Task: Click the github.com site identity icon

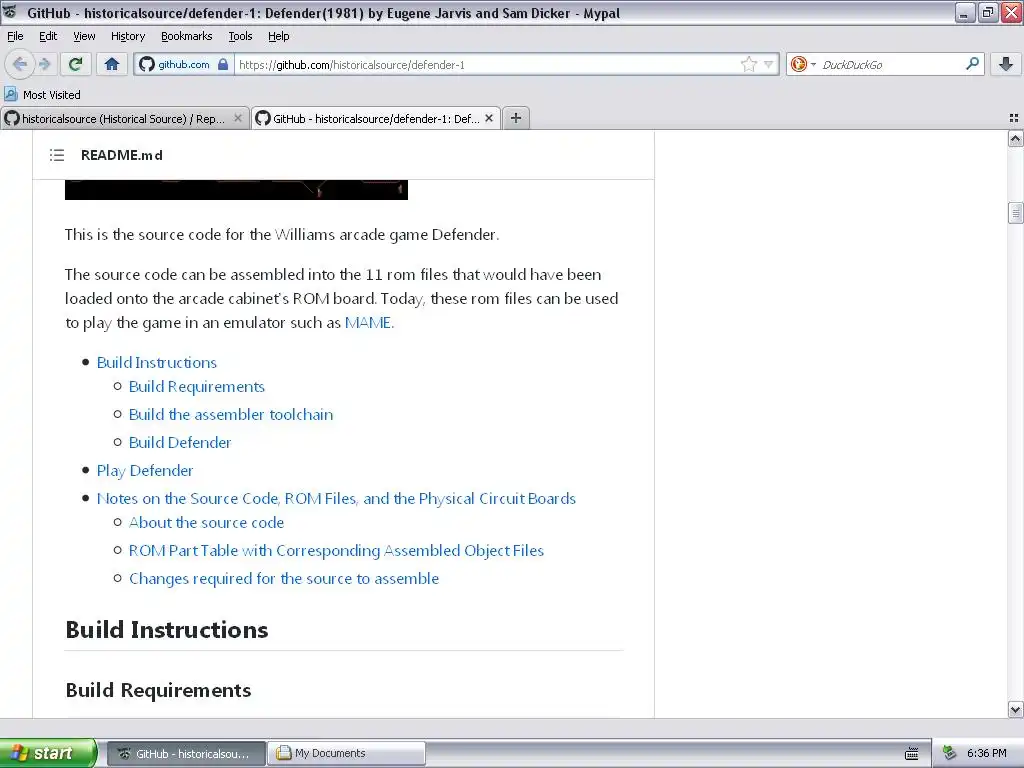Action: pyautogui.click(x=147, y=64)
